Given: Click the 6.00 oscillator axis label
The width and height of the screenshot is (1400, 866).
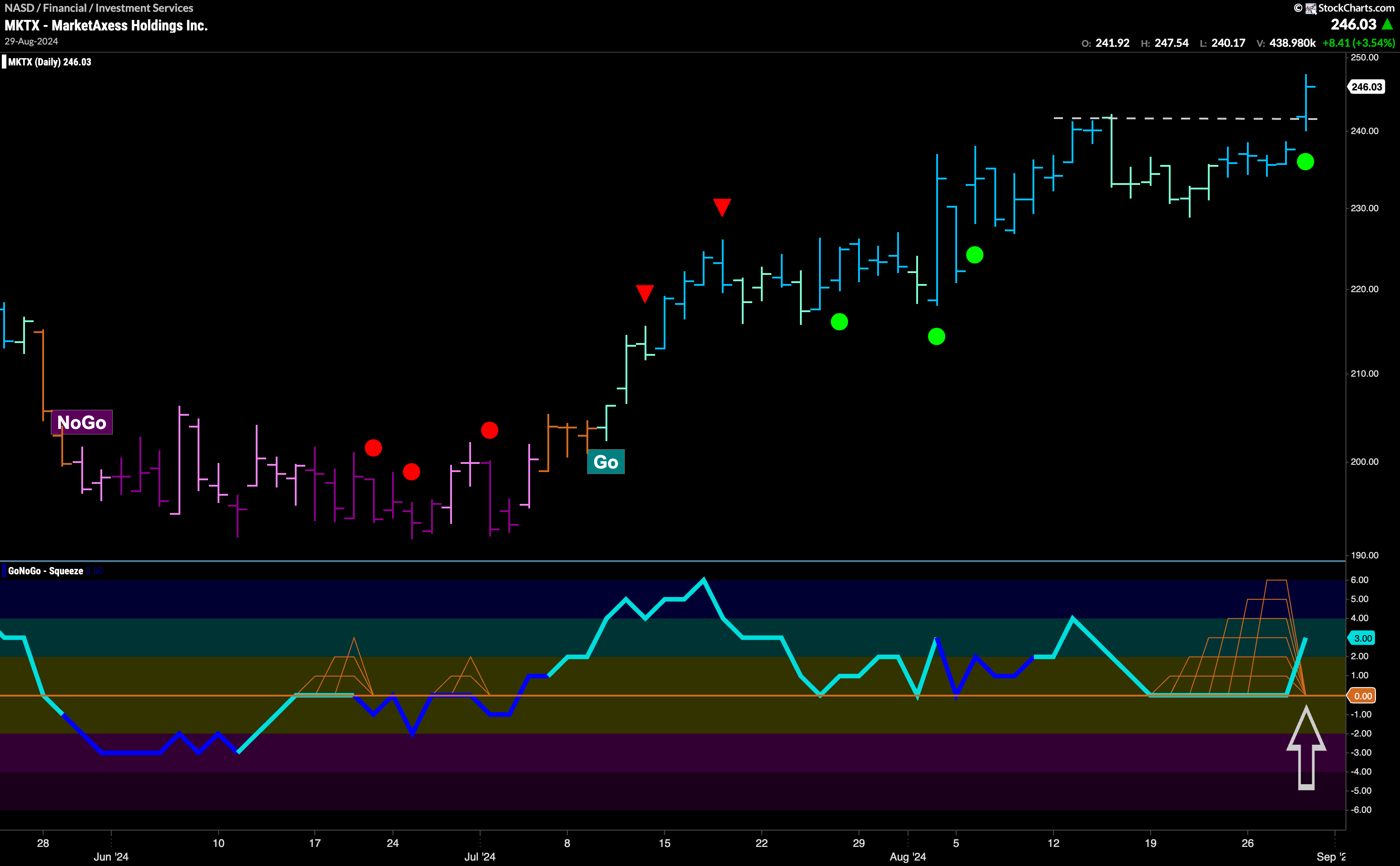Looking at the screenshot, I should (1360, 580).
